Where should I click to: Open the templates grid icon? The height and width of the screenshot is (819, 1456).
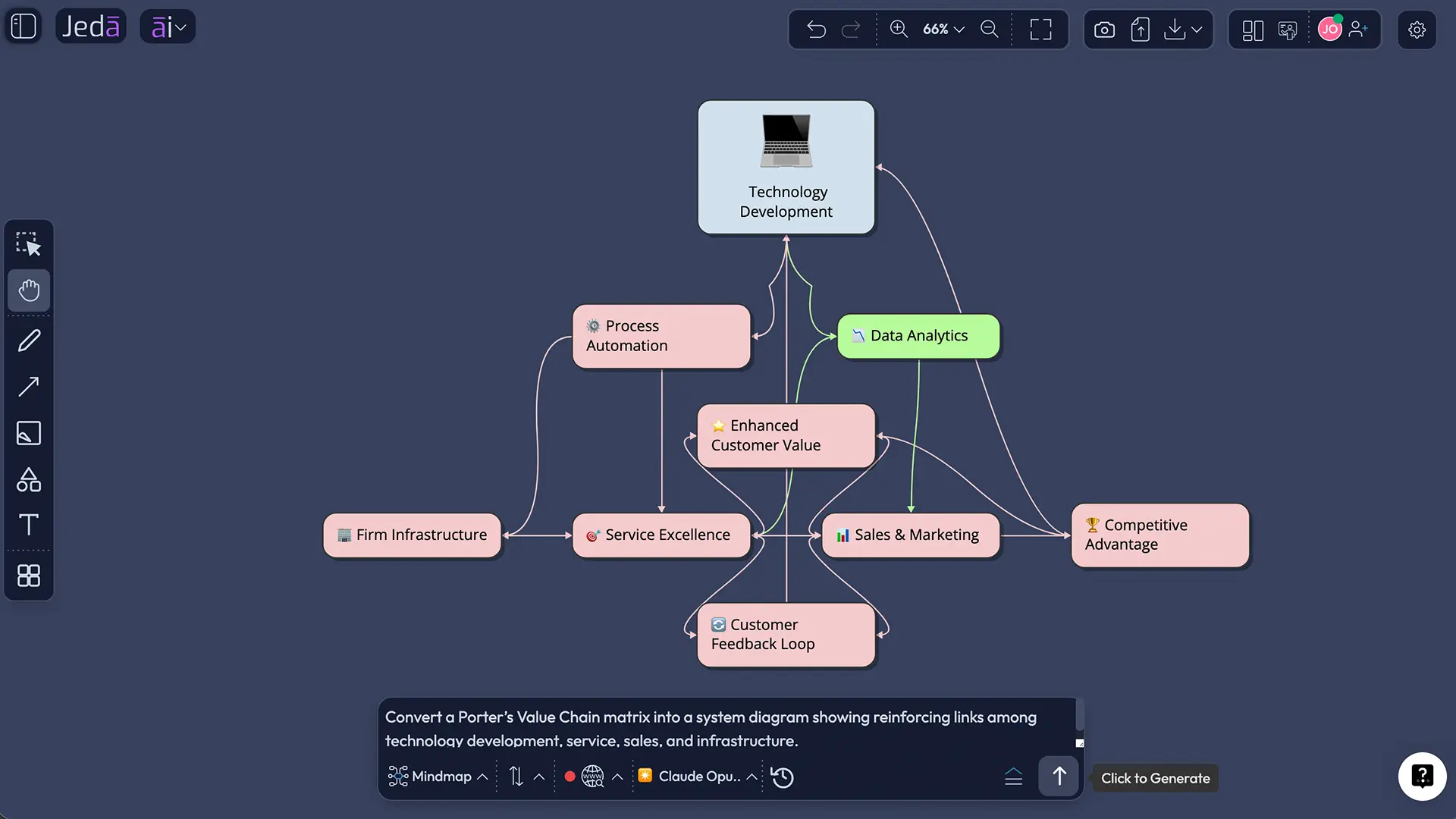(29, 576)
